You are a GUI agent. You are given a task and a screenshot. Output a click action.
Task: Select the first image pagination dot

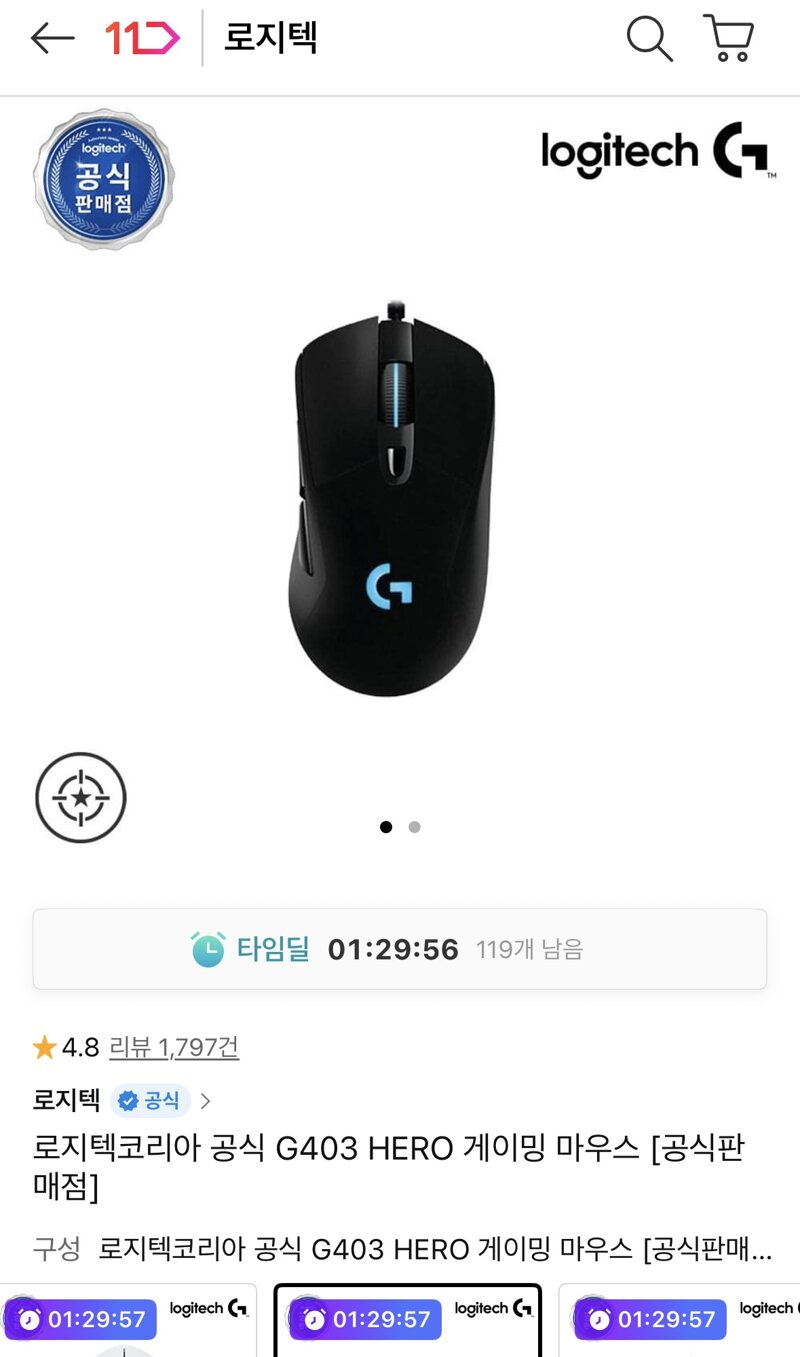tap(386, 827)
